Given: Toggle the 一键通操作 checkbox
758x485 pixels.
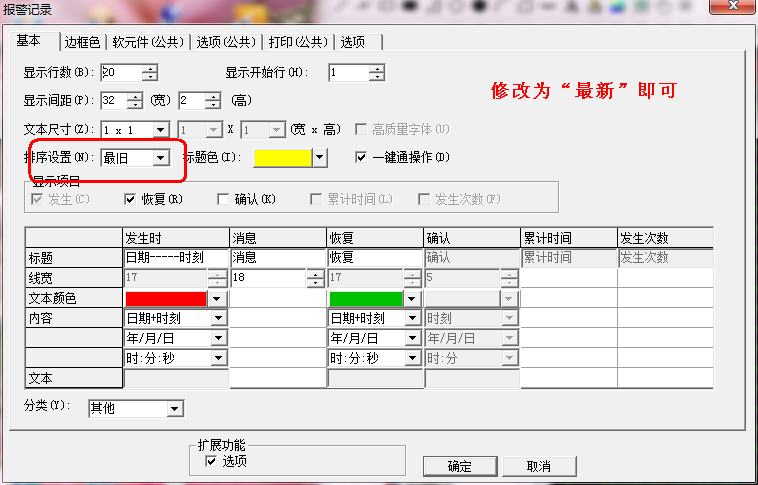Looking at the screenshot, I should pos(362,157).
